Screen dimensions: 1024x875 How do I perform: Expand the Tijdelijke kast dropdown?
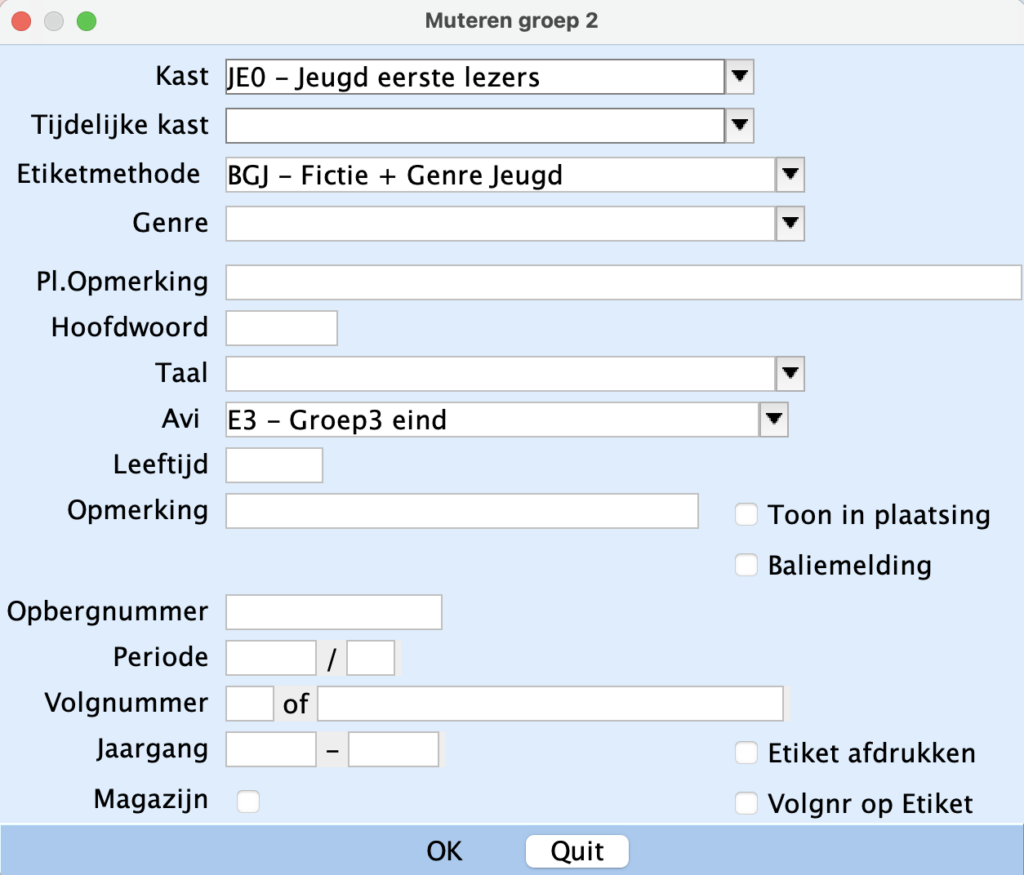(x=739, y=125)
